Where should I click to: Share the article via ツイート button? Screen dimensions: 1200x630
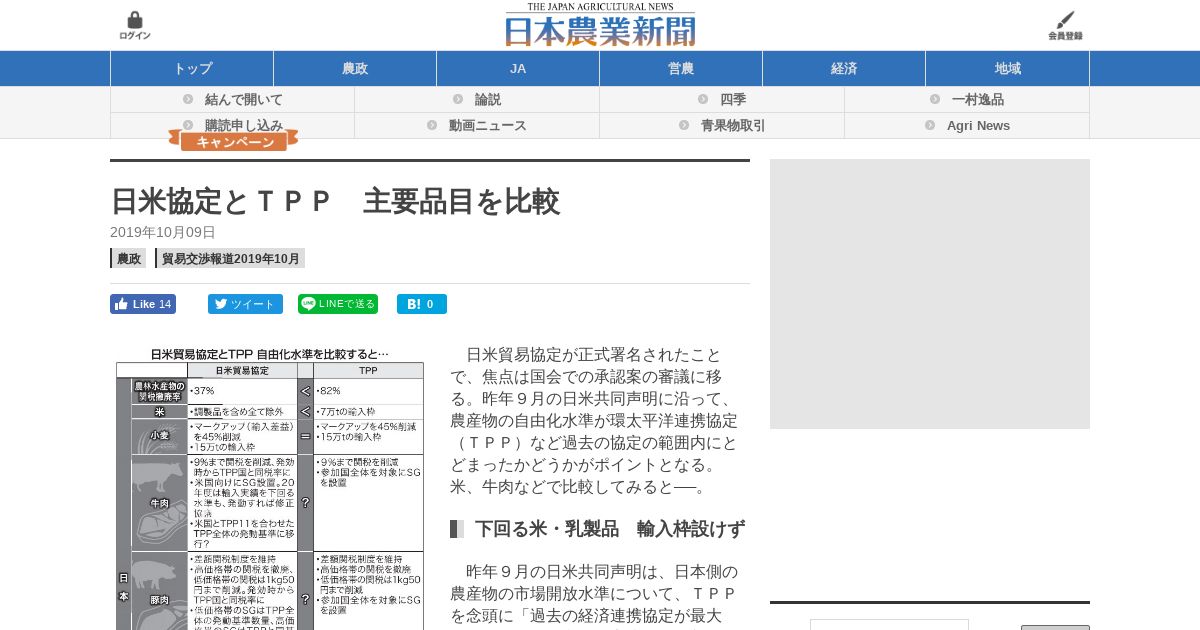click(245, 304)
